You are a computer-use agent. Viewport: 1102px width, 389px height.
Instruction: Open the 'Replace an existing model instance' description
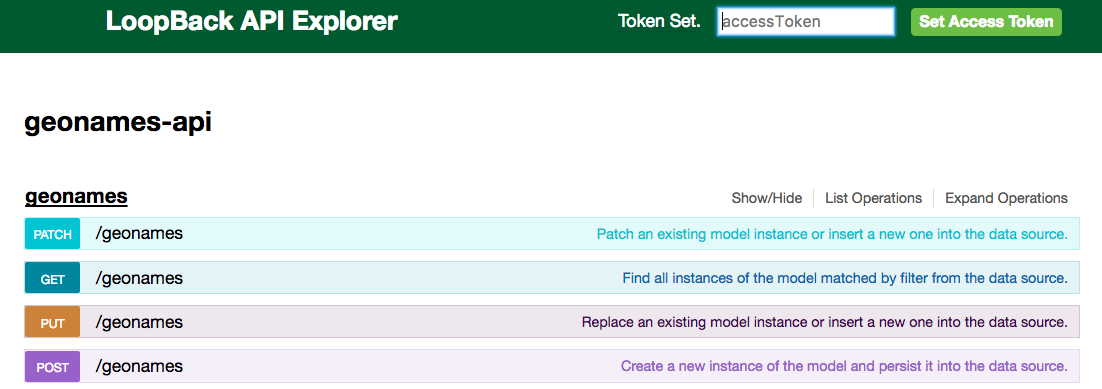point(825,323)
